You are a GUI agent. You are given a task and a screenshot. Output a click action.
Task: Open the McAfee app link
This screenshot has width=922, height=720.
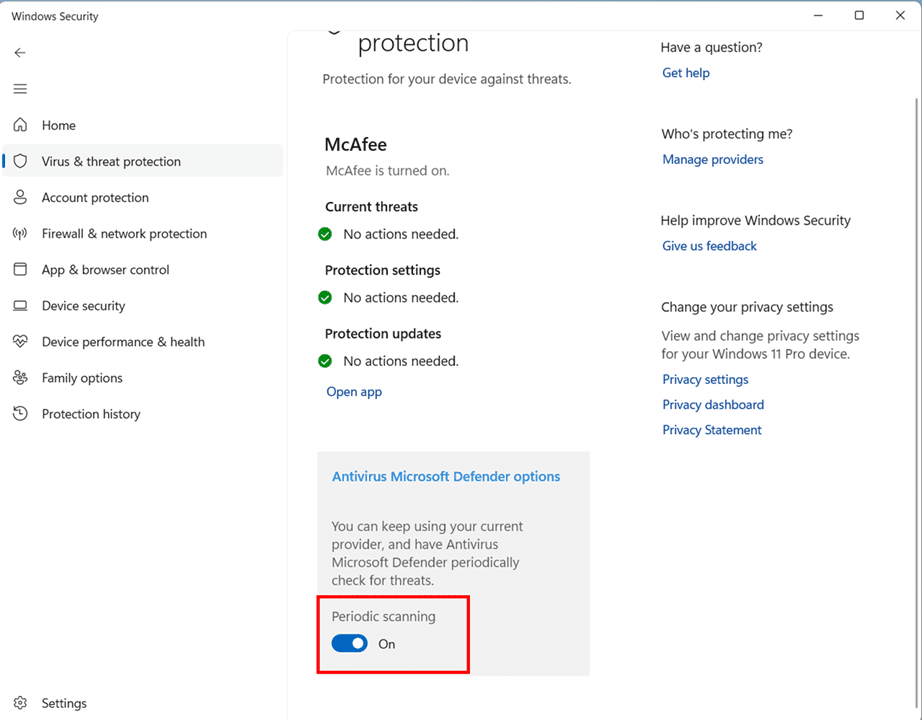(x=354, y=392)
